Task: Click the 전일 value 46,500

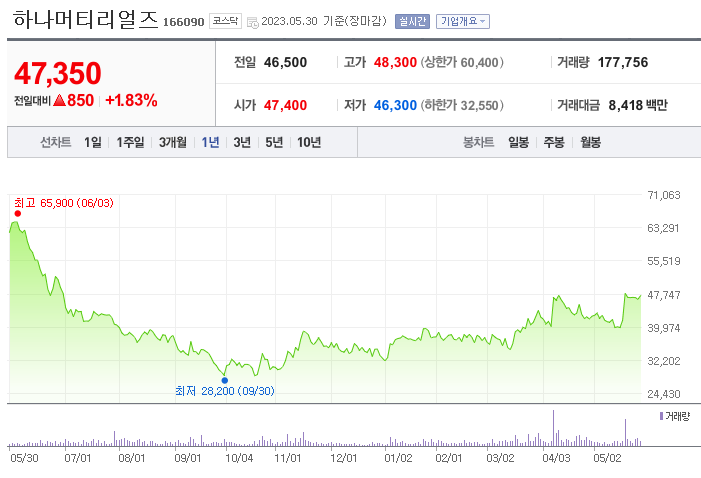Action: 285,62
